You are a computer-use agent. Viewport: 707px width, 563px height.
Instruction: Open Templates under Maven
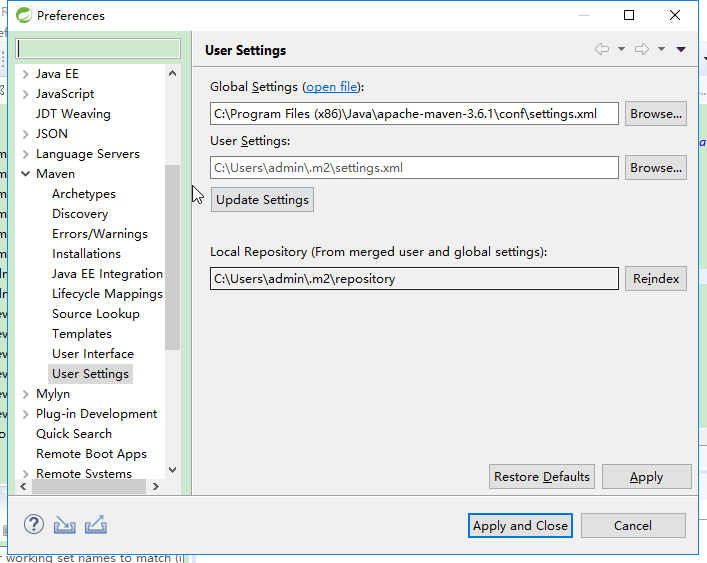coord(82,334)
